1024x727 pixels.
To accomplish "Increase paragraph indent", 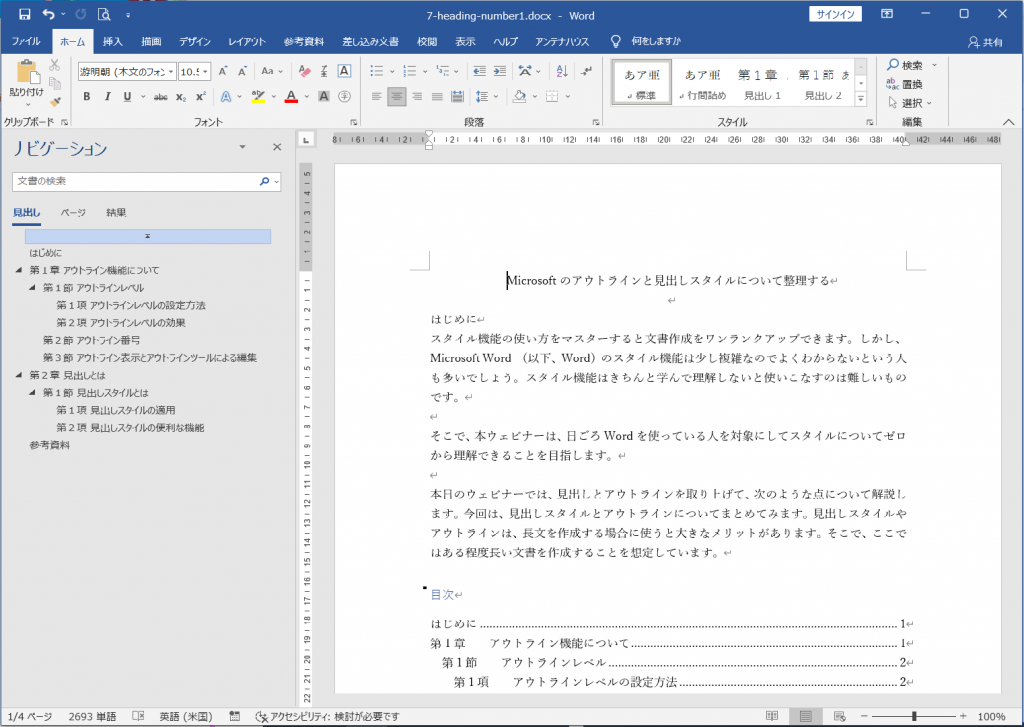I will pyautogui.click(x=500, y=71).
